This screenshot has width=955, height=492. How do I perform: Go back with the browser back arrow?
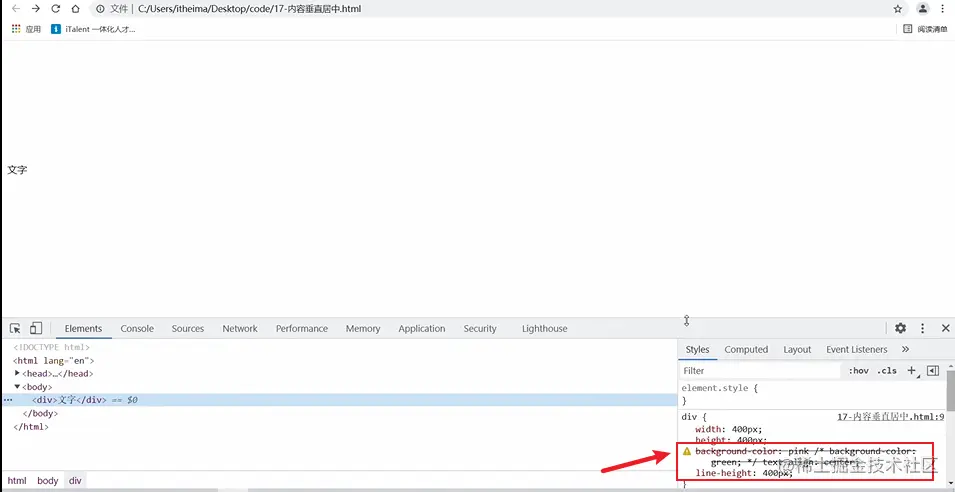16,9
